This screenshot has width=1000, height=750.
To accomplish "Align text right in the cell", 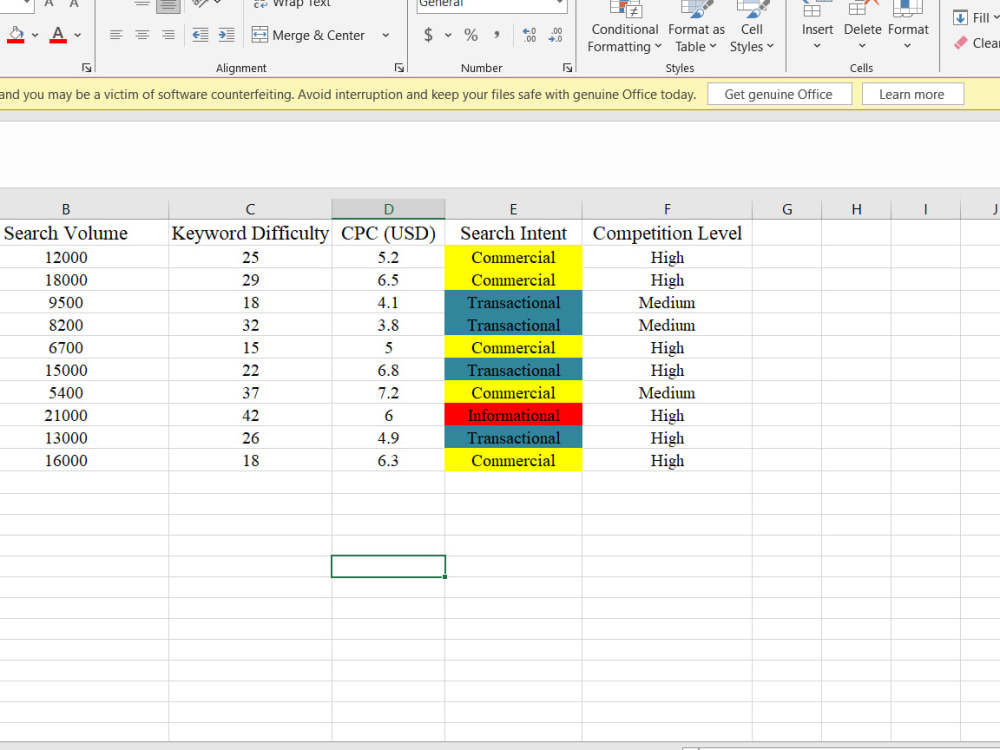I will (168, 35).
